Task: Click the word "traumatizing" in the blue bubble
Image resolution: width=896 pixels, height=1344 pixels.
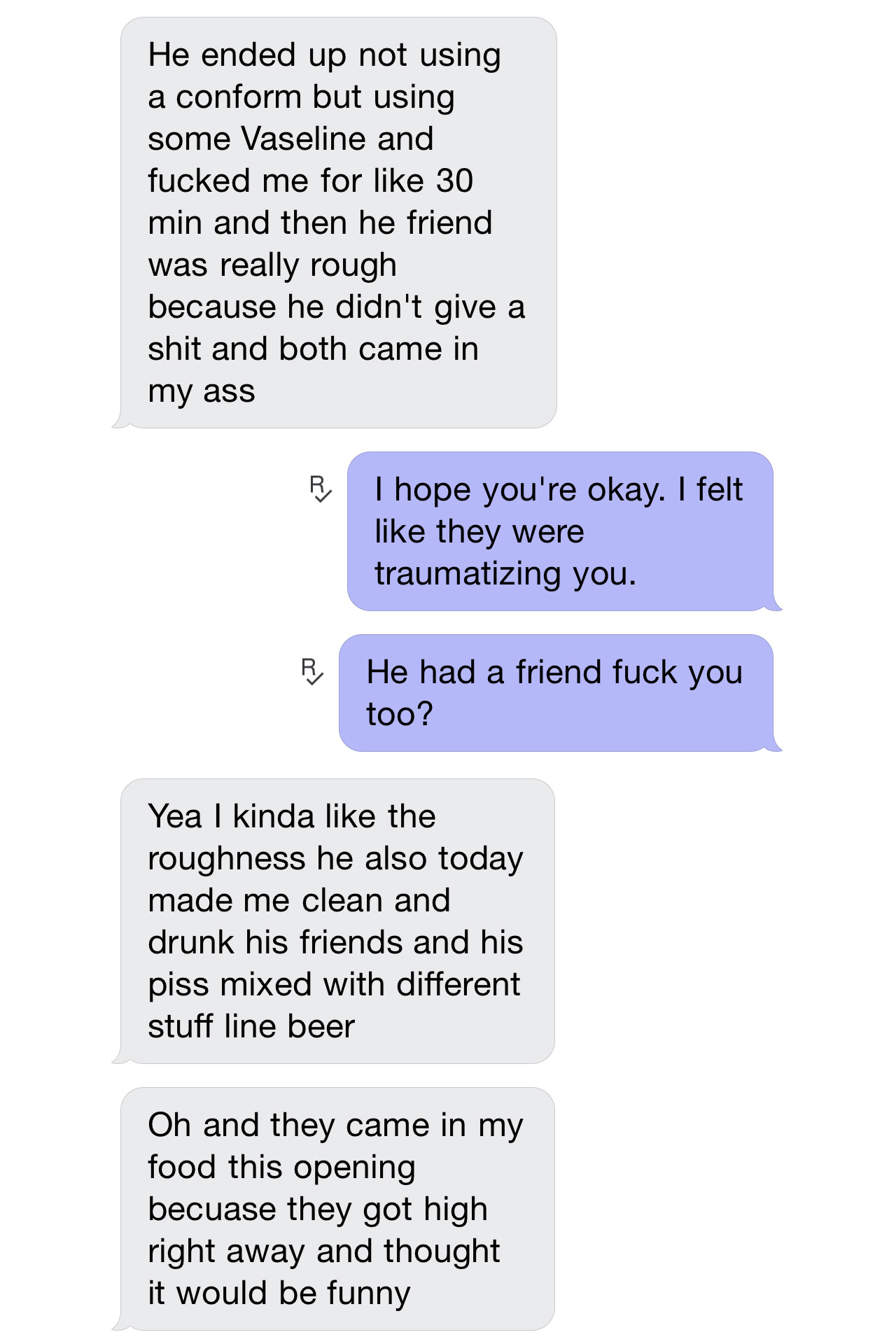Action: point(468,574)
